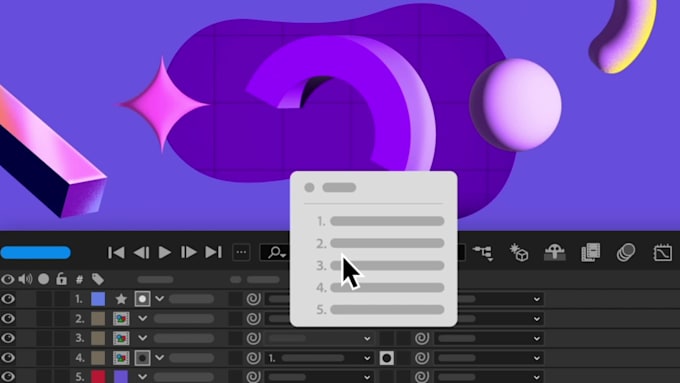680x383 pixels.
Task: Click the tan label swatch on layer 2
Action: click(x=98, y=319)
